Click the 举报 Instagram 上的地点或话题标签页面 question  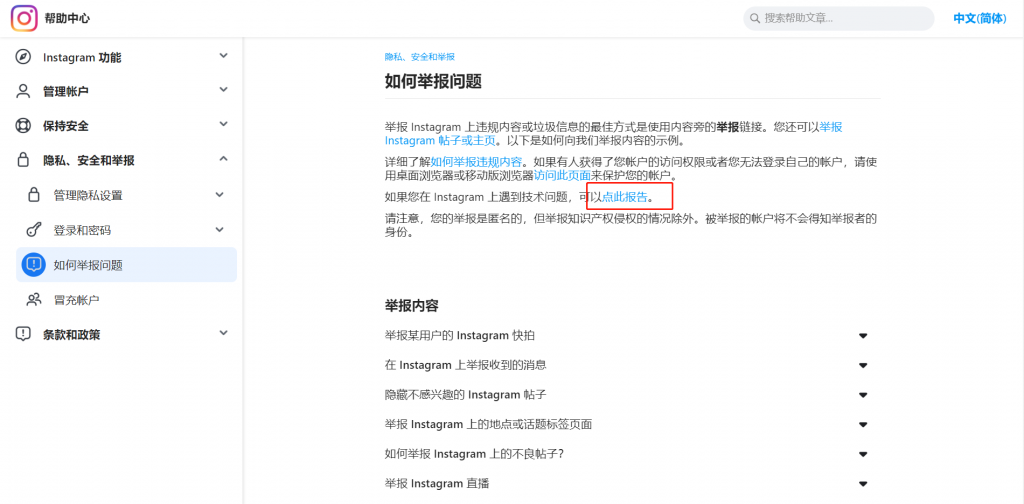(x=488, y=424)
